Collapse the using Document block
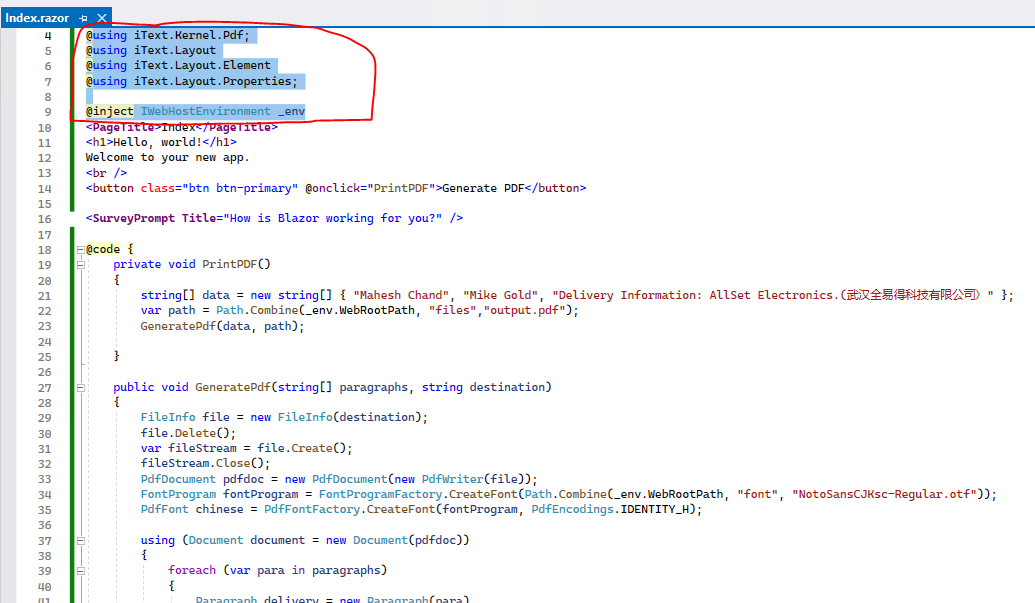The height and width of the screenshot is (603, 1035). pyautogui.click(x=81, y=541)
